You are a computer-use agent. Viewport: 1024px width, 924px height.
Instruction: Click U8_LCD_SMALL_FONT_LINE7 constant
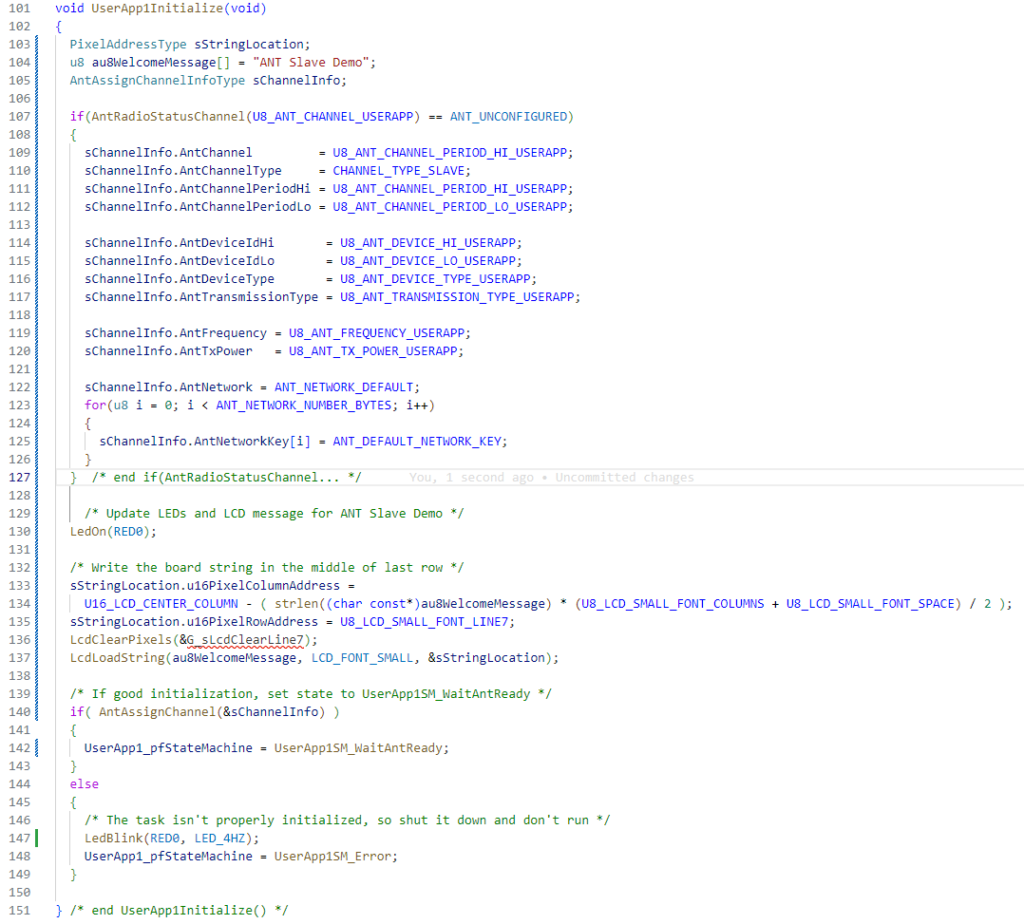424,622
